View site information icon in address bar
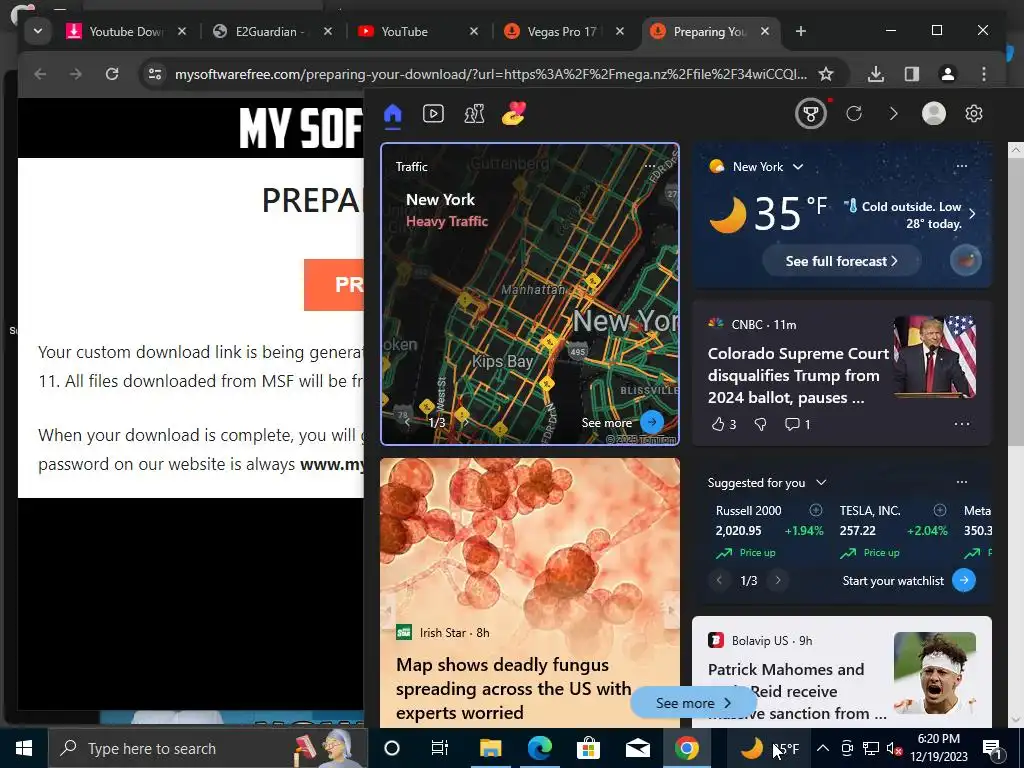1024x768 pixels. pyautogui.click(x=155, y=74)
